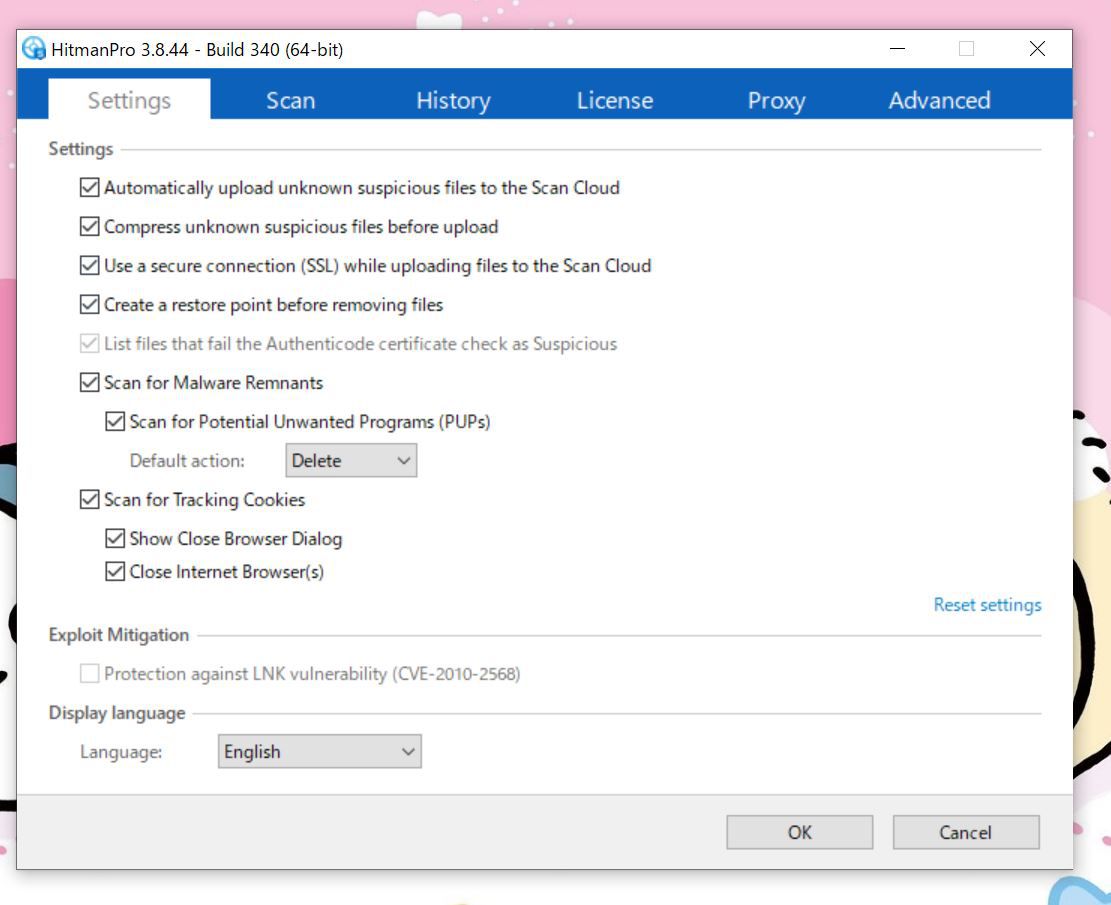Viewport: 1111px width, 905px height.
Task: Disable Scan for Tracking Cookies
Action: (x=89, y=500)
